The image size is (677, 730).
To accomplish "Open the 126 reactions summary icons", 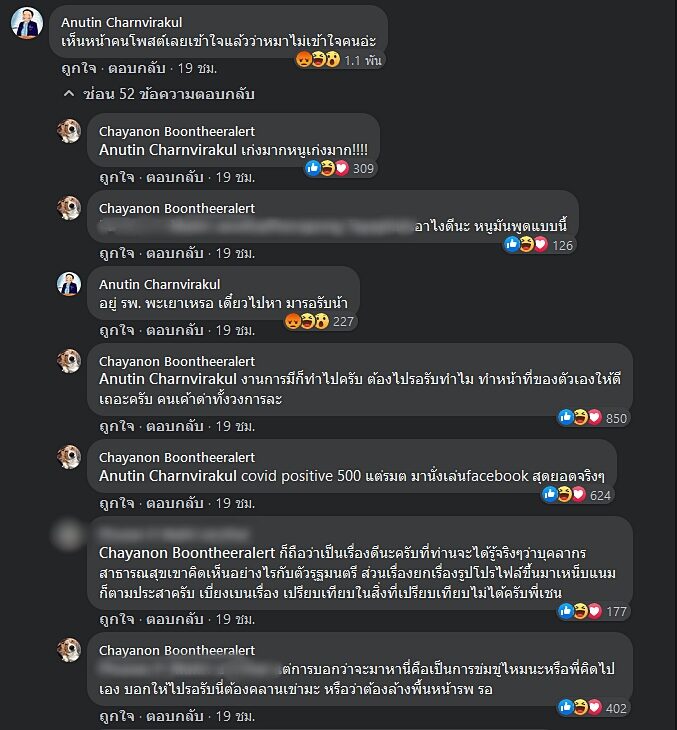I will click(x=539, y=245).
